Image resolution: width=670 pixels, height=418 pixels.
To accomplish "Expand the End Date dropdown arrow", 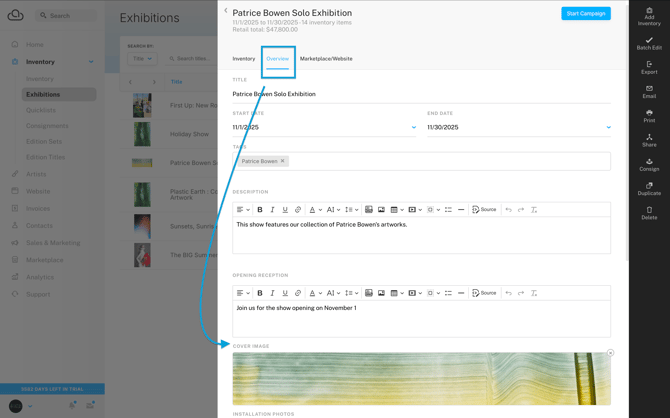I will click(608, 127).
